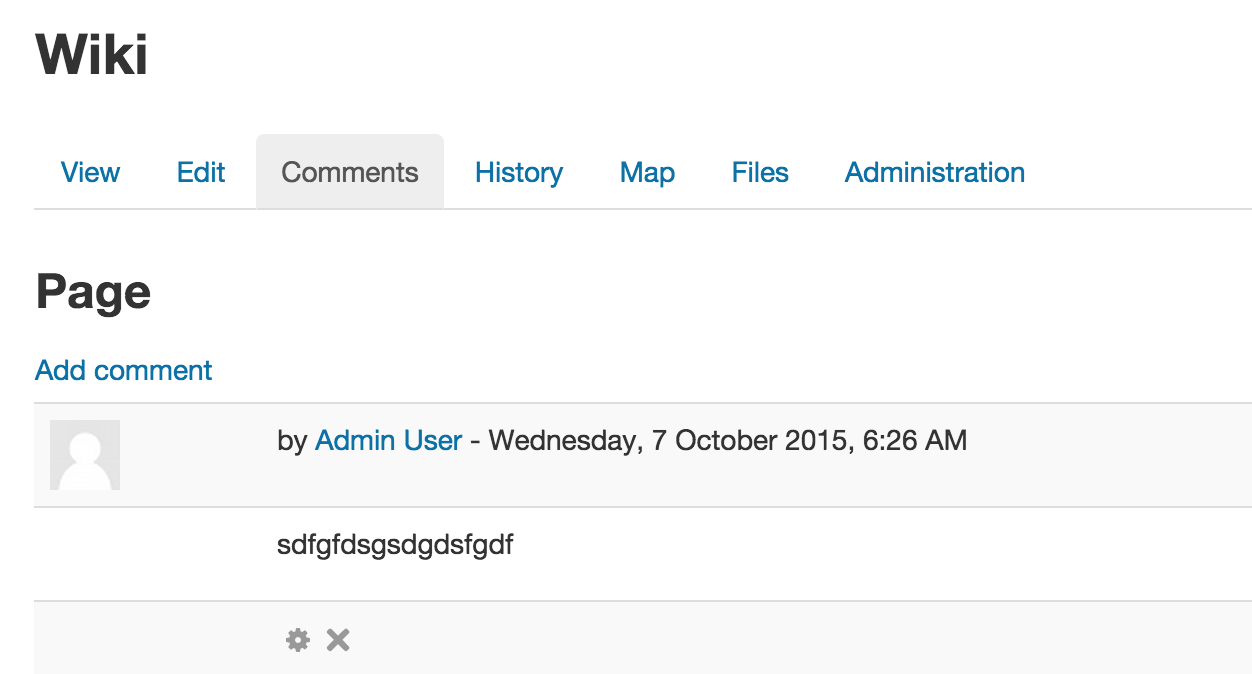This screenshot has height=674, width=1252.
Task: Click Admin User's avatar picture
Action: click(85, 455)
